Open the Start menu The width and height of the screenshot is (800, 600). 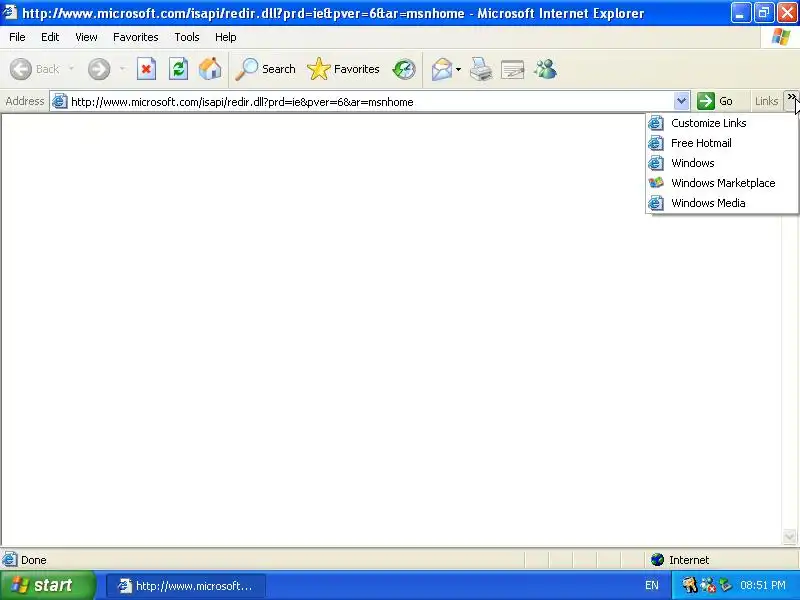click(48, 585)
